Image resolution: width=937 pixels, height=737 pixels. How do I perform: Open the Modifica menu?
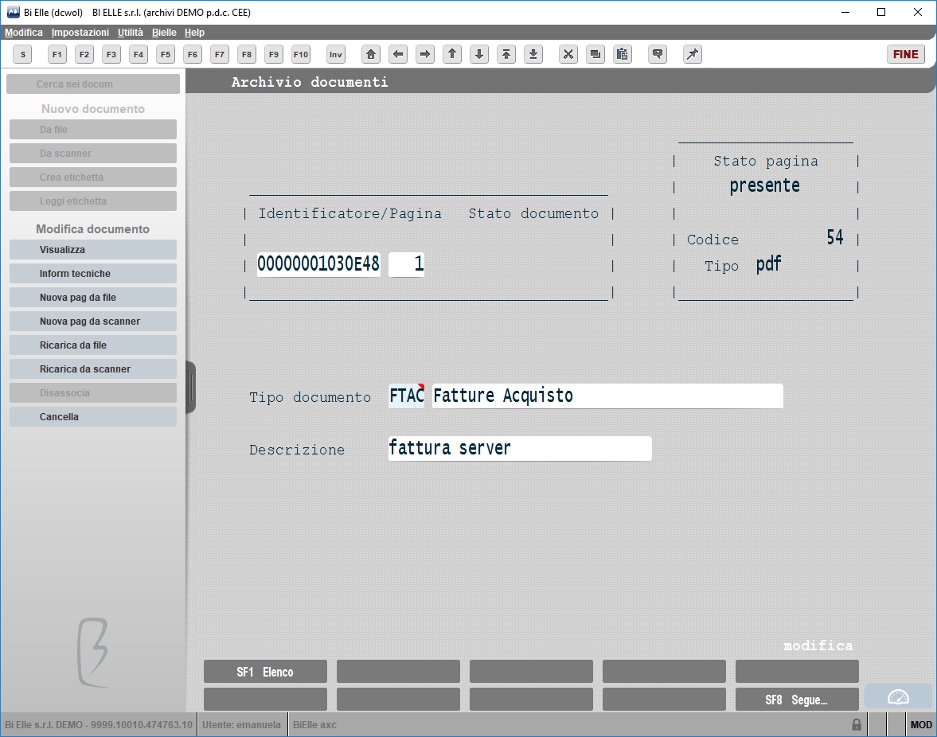(x=24, y=32)
